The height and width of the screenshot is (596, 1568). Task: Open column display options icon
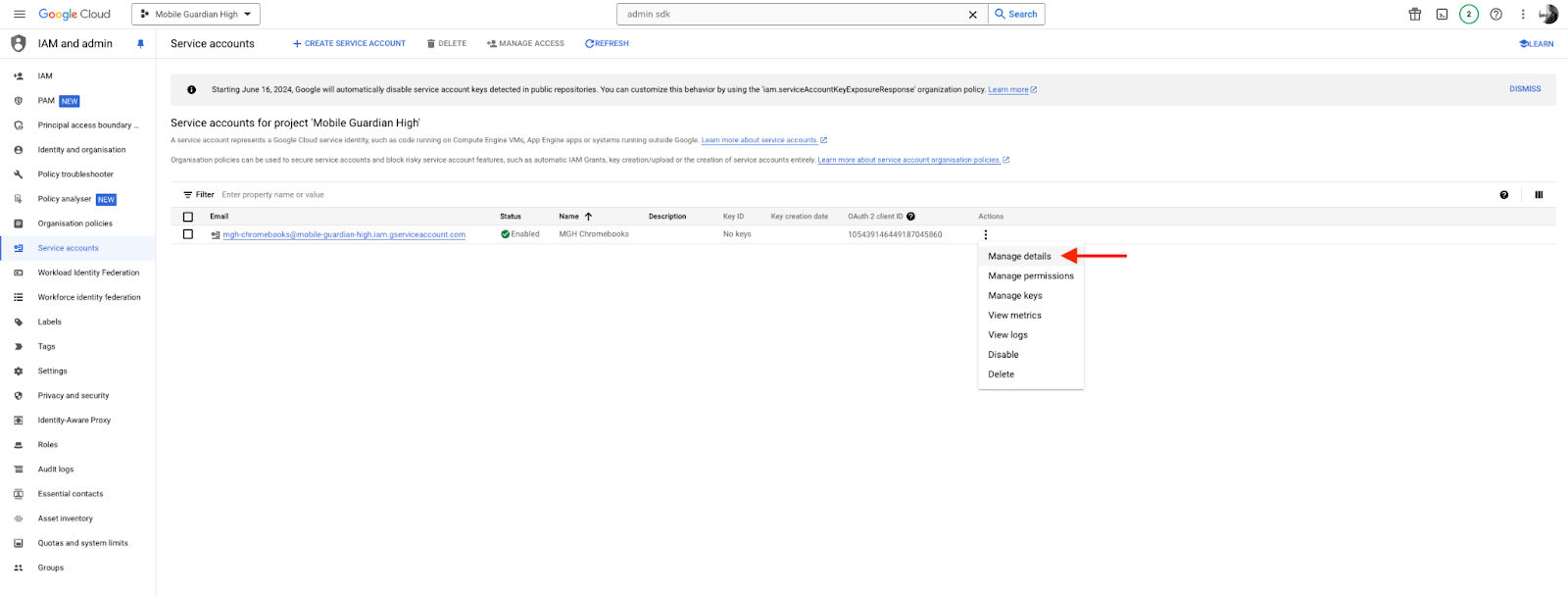click(1539, 195)
